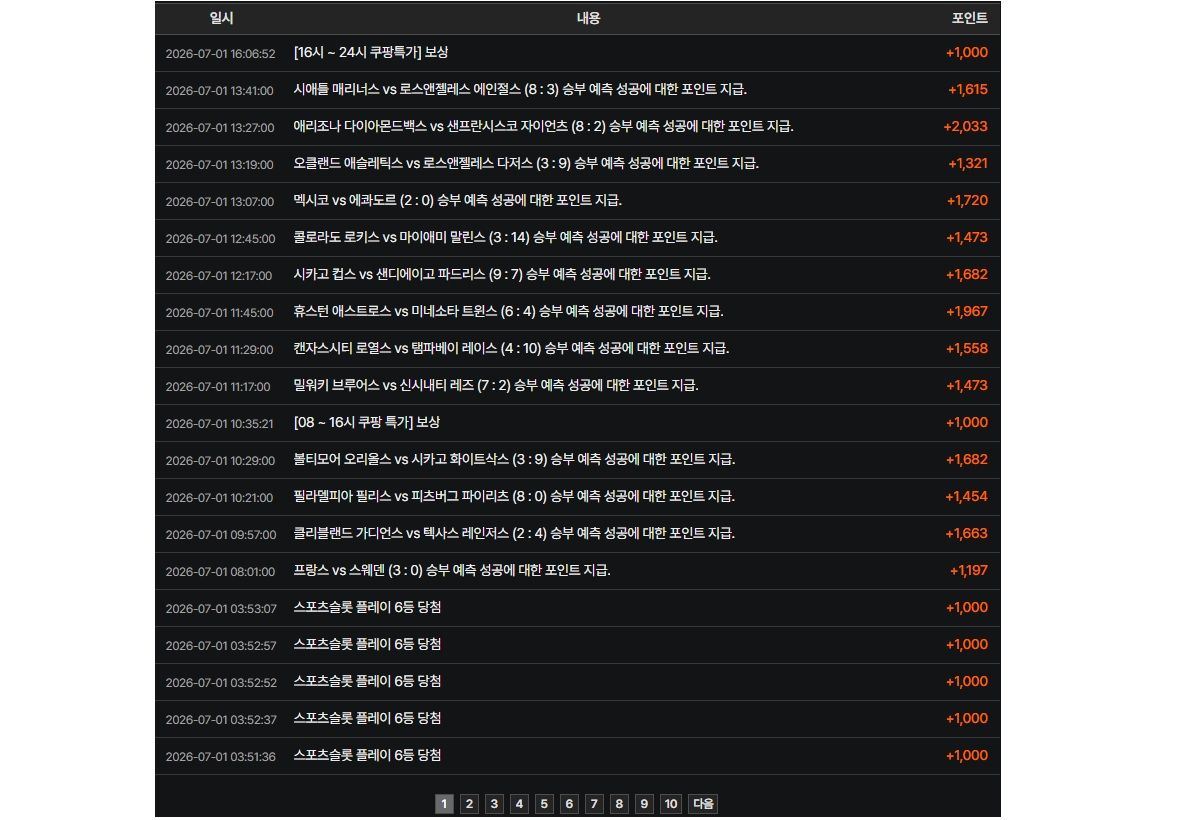This screenshot has height=820, width=1178.
Task: Click timestamp 2026-07-01 09:57:00
Action: (x=221, y=535)
